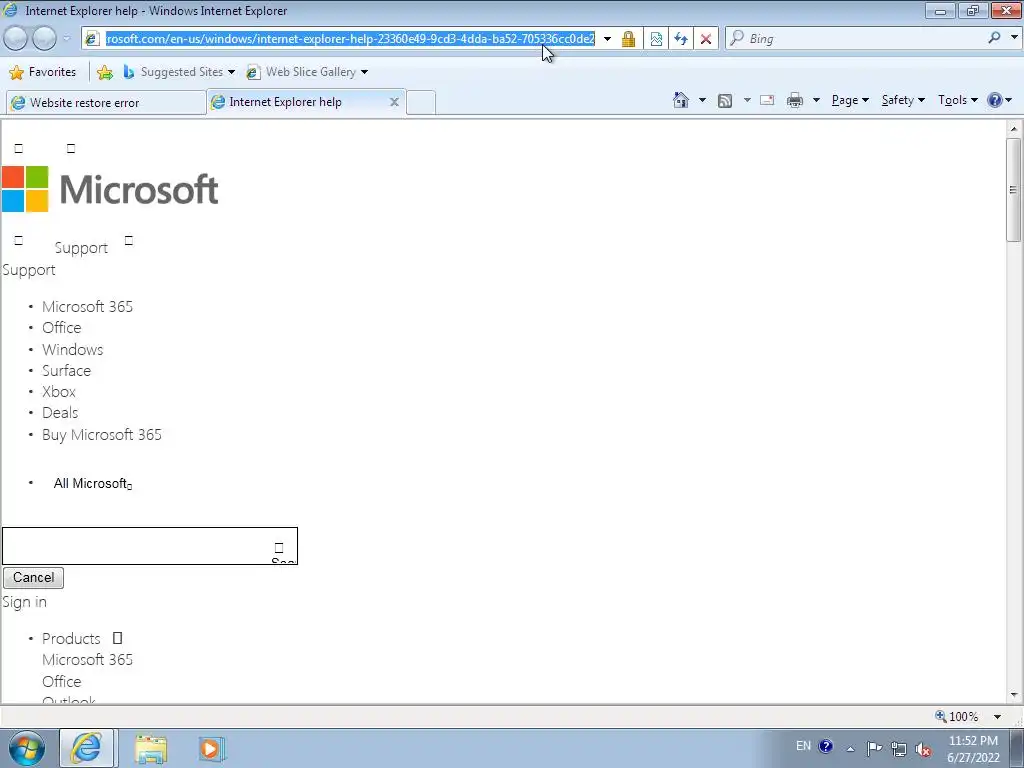Open the Surface nav link
The width and height of the screenshot is (1024, 768).
coord(67,370)
